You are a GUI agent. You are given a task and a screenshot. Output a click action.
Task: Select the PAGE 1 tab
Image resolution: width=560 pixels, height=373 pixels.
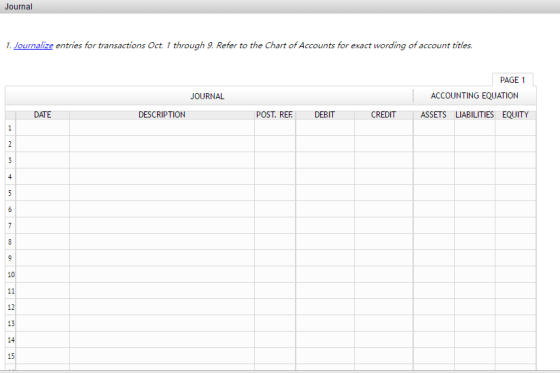[512, 80]
